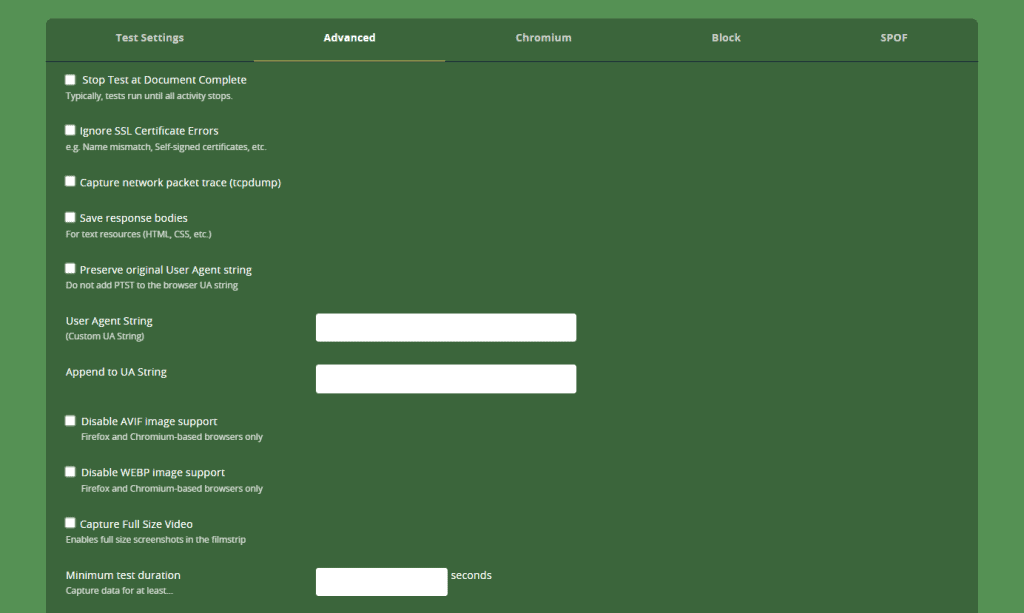Click 'Capture network packet trace (tcpdump)' label
The width and height of the screenshot is (1024, 613).
point(180,183)
